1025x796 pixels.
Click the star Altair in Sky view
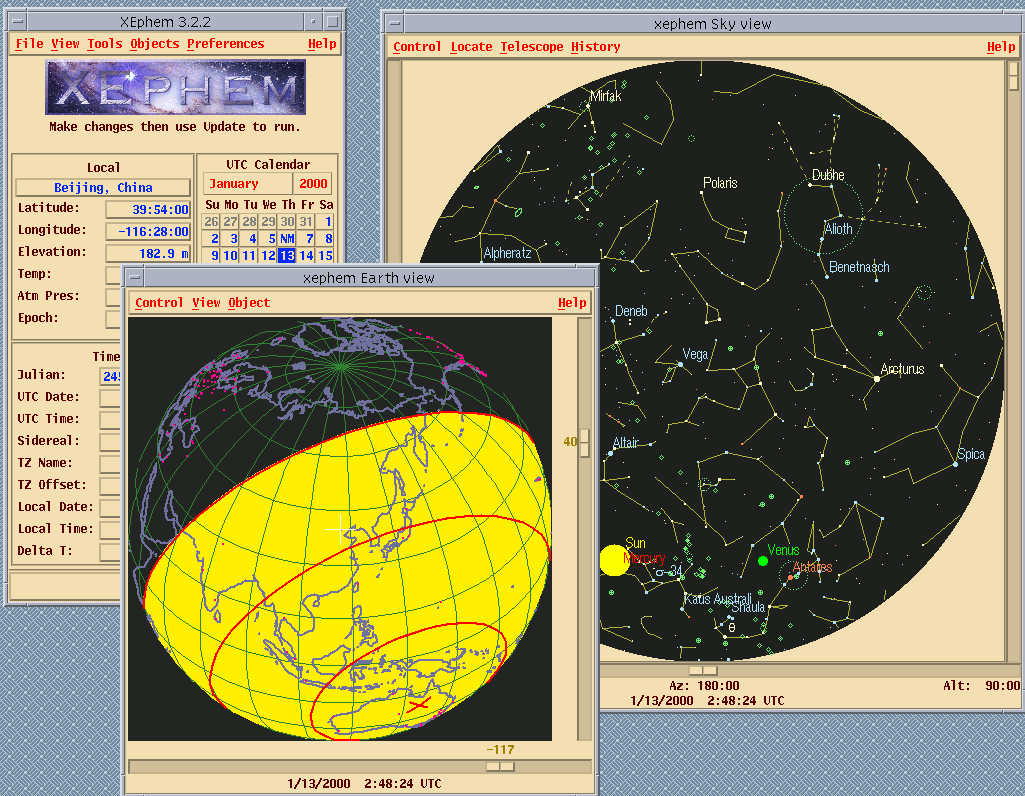[611, 452]
